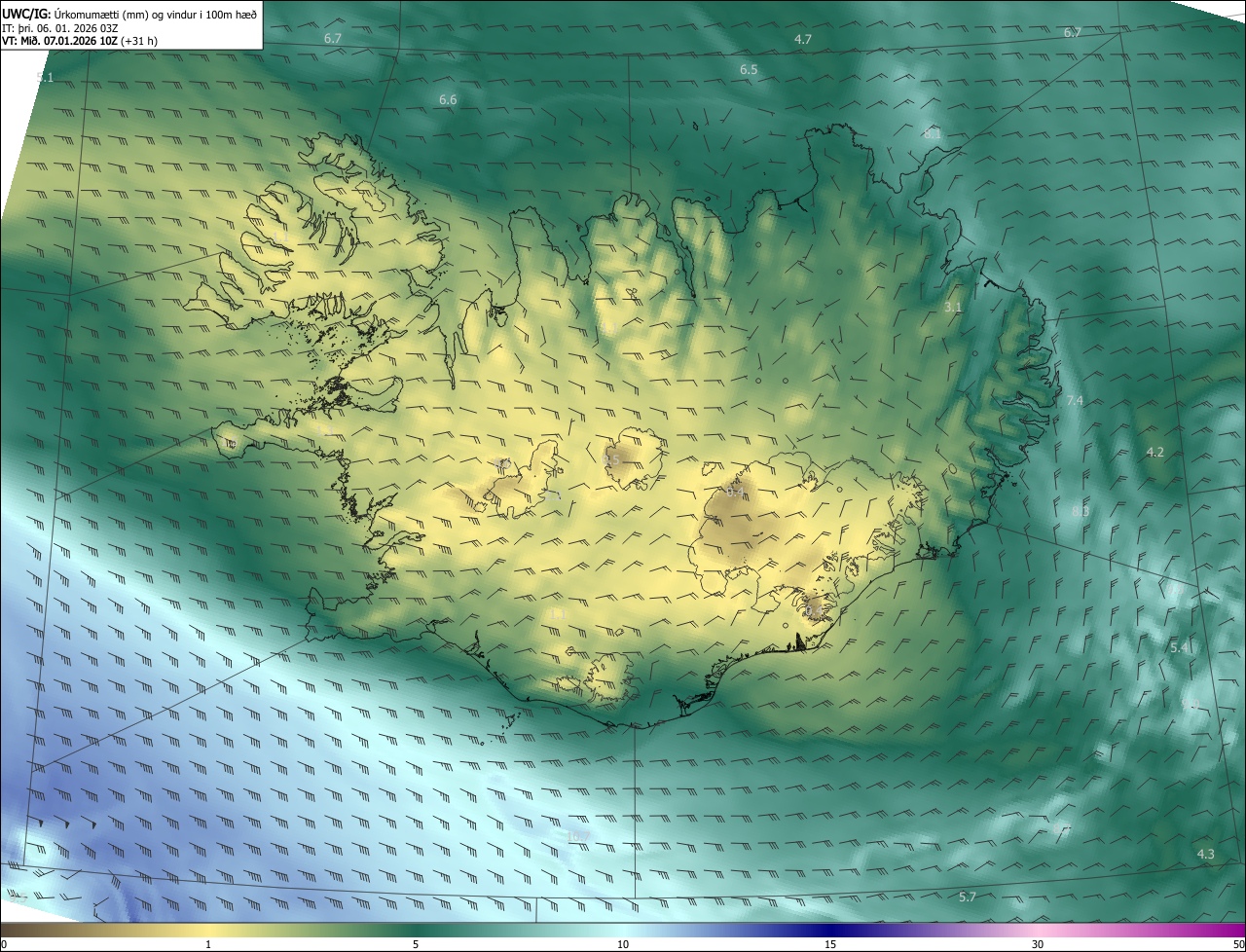Click the 5.1 value label at map edge
This screenshot has width=1246, height=952.
pos(45,77)
